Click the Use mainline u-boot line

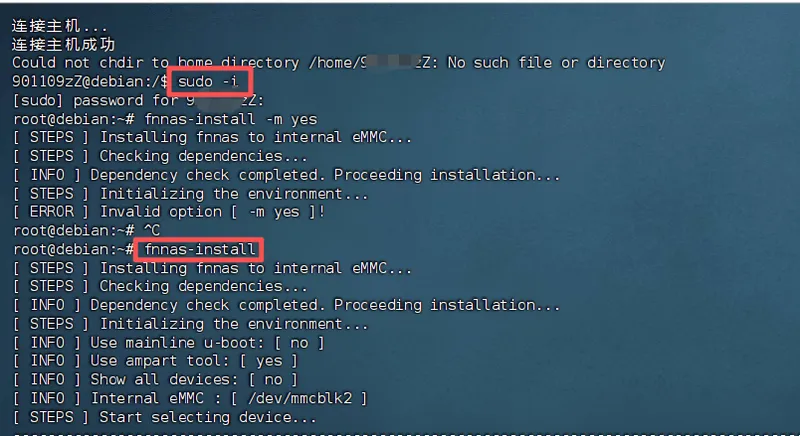pyautogui.click(x=169, y=343)
